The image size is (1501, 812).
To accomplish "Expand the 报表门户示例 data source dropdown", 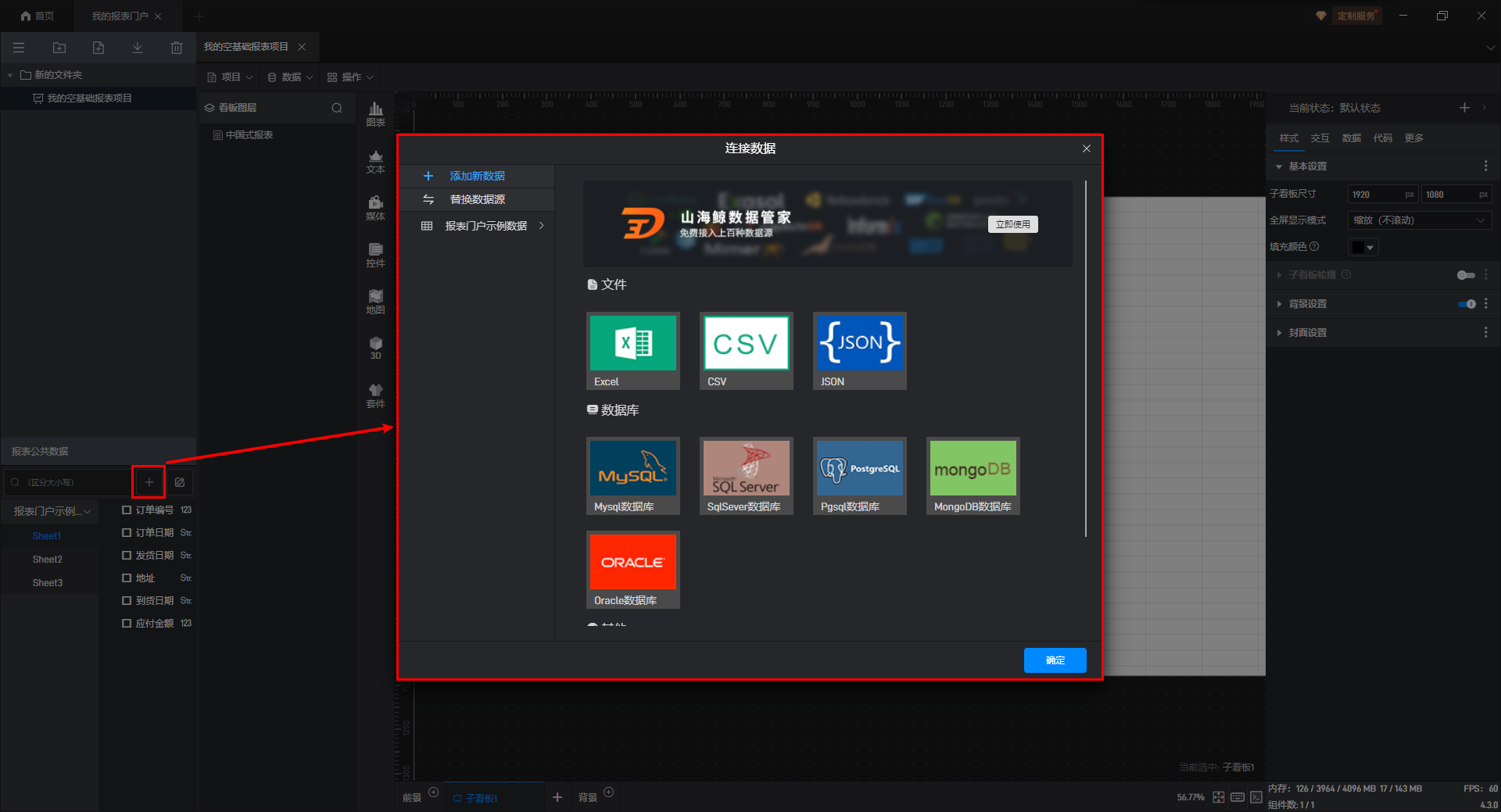I will (x=52, y=511).
